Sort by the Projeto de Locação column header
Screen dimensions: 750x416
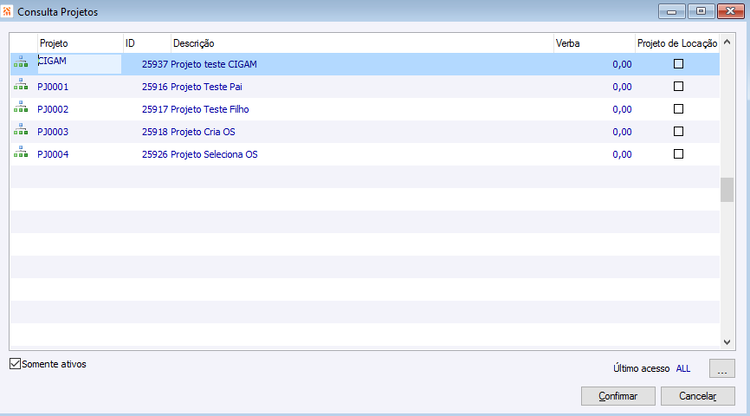(x=677, y=44)
